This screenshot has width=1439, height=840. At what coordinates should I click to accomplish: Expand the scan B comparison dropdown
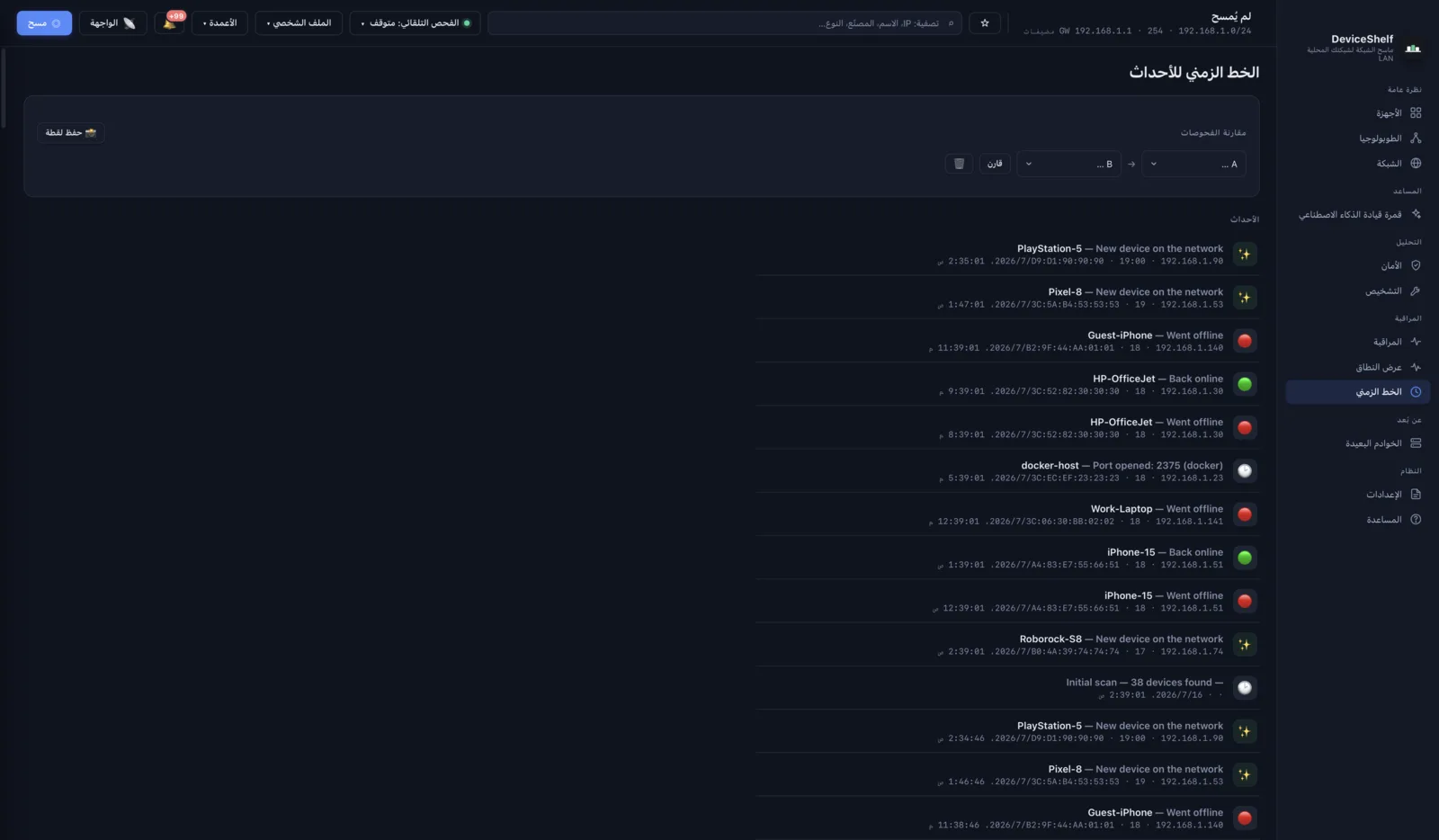1068,164
